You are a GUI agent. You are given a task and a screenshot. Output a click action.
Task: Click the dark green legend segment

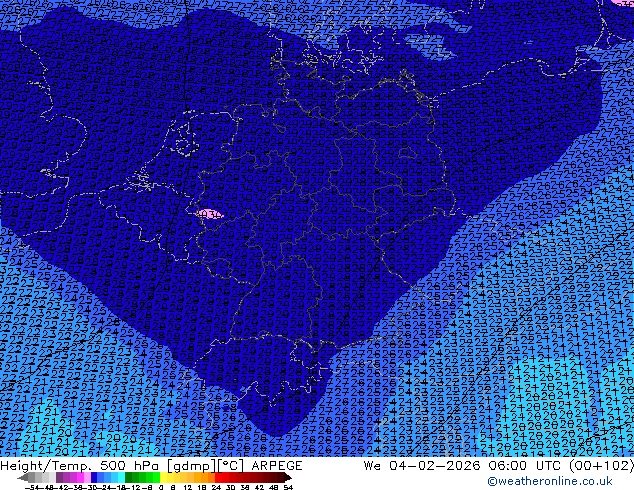[x=128, y=478]
